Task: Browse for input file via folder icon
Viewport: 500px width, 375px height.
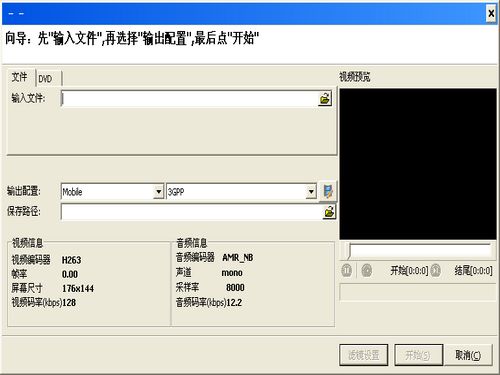Action: pos(325,98)
